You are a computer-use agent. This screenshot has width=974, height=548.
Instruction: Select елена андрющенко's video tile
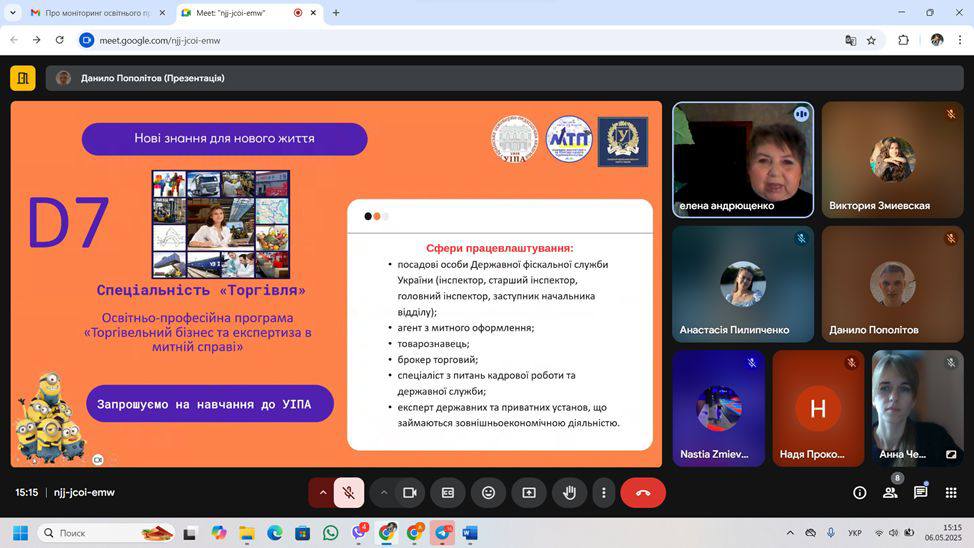point(742,160)
